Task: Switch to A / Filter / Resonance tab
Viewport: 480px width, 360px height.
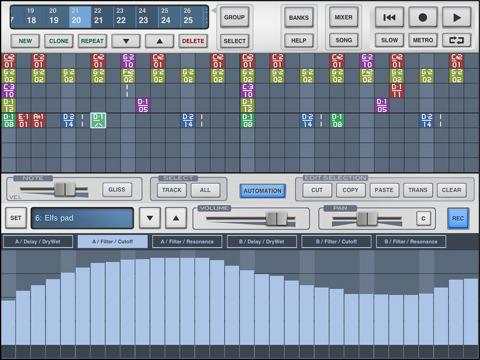Action: click(x=187, y=242)
